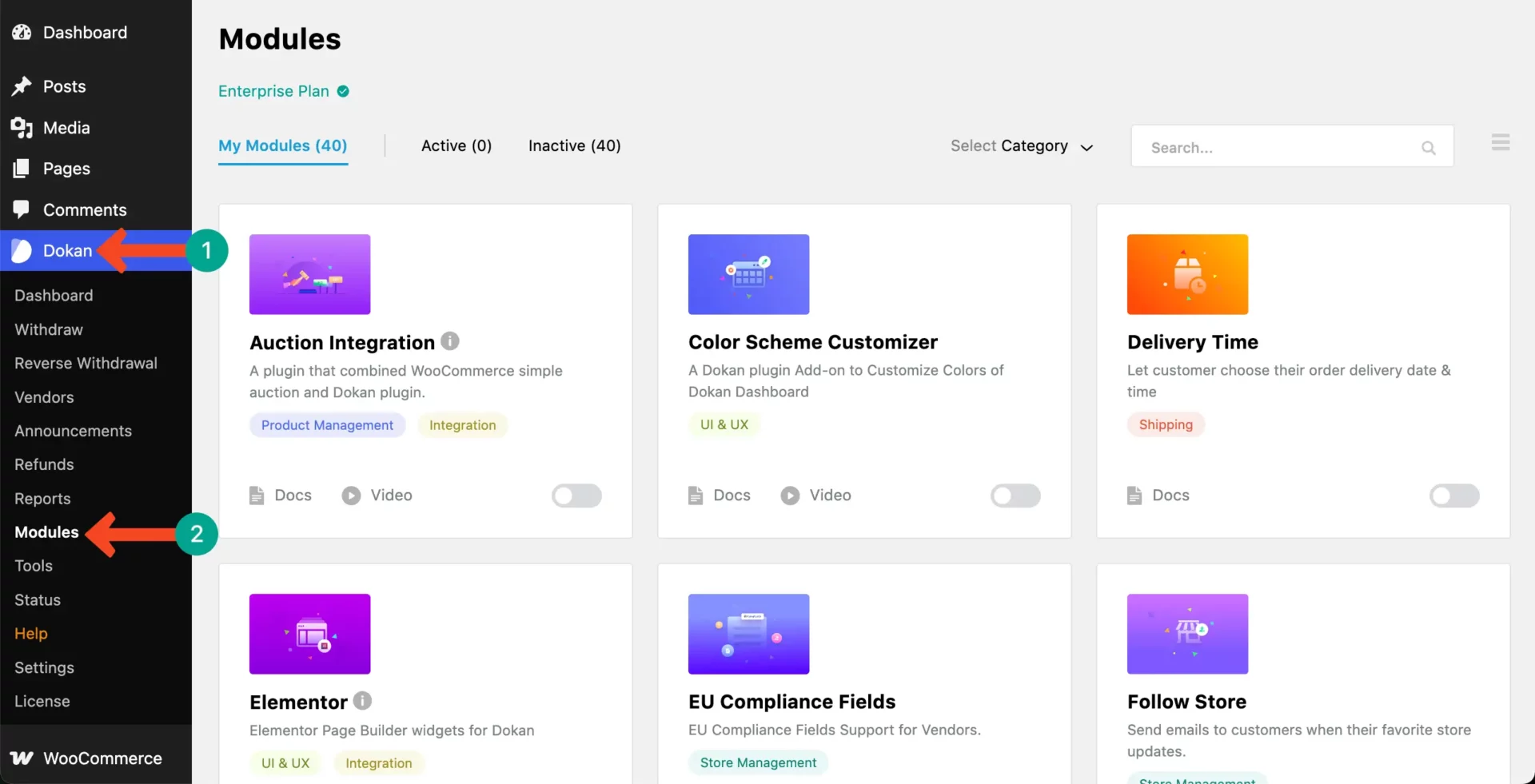This screenshot has width=1535, height=784.
Task: Click the Comments speech bubble icon
Action: pyautogui.click(x=22, y=209)
